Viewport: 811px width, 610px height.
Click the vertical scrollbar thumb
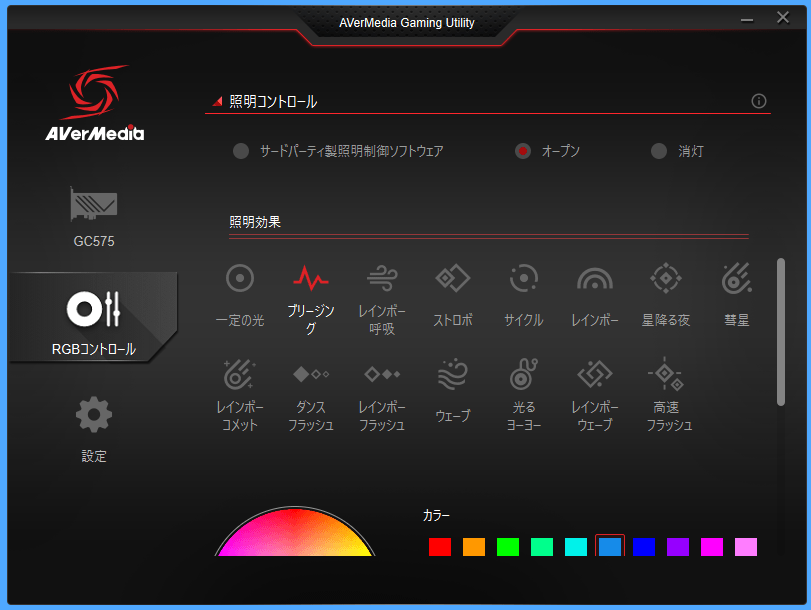[x=781, y=332]
